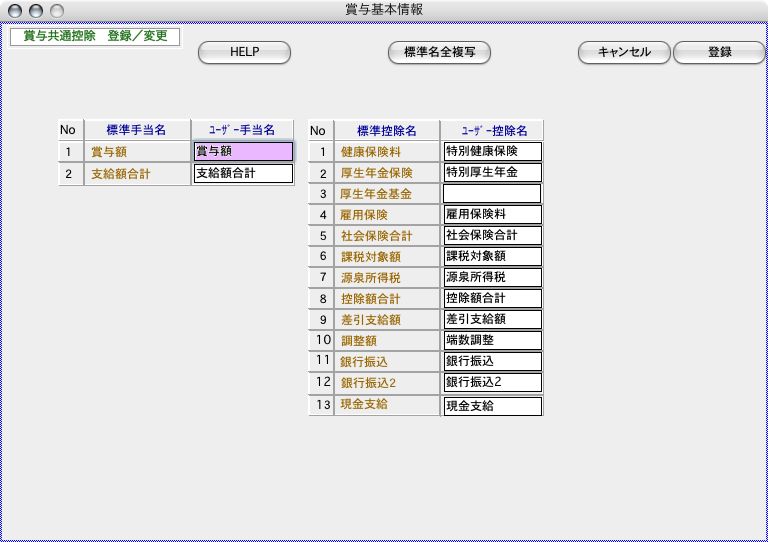Screen dimensions: 768x542
Task: Click the 特別厚生年金 input field
Action: click(x=492, y=173)
